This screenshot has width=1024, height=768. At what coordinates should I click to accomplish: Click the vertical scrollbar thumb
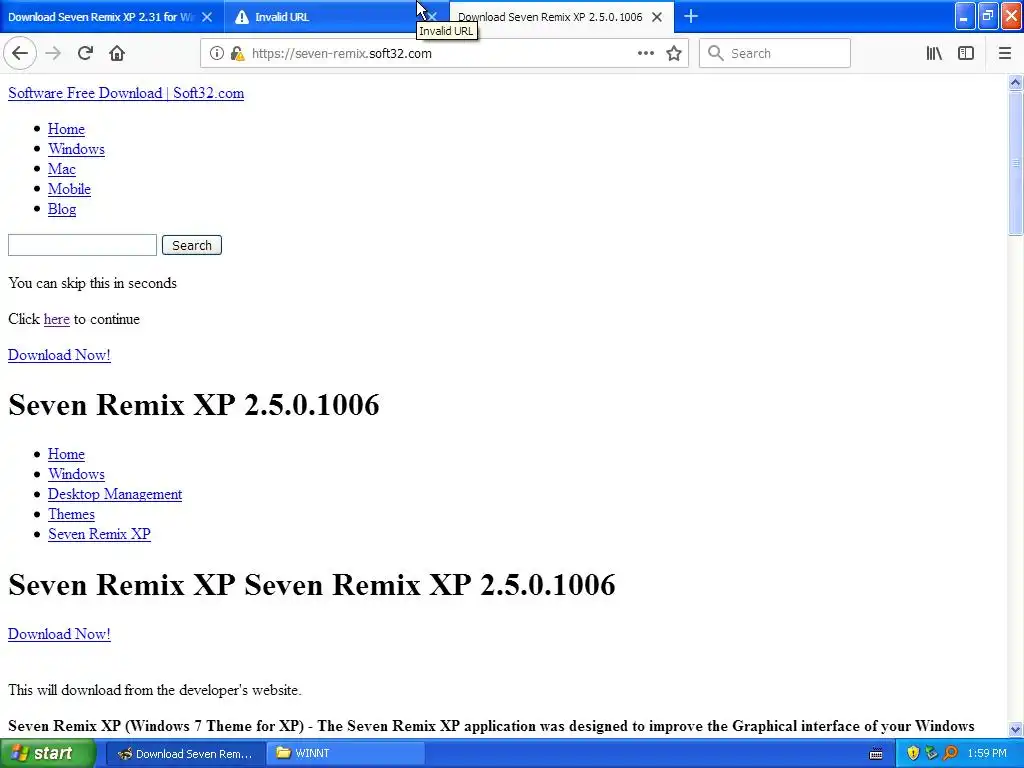(x=1016, y=163)
